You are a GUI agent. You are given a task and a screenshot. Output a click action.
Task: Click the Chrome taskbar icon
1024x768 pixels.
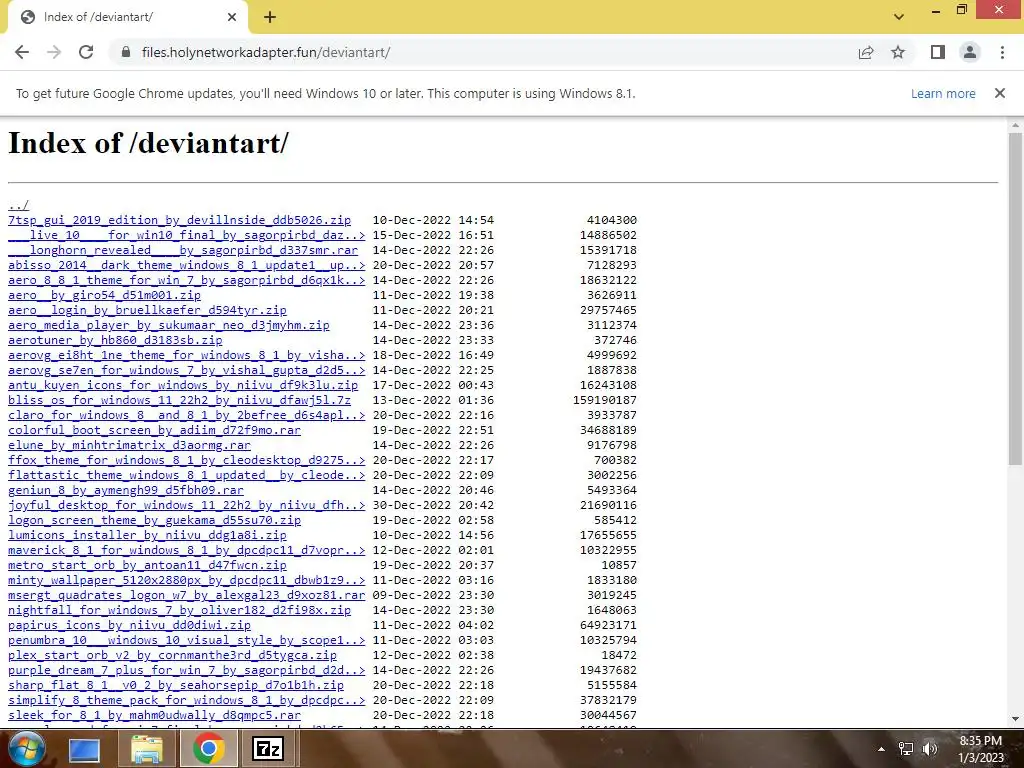(208, 749)
